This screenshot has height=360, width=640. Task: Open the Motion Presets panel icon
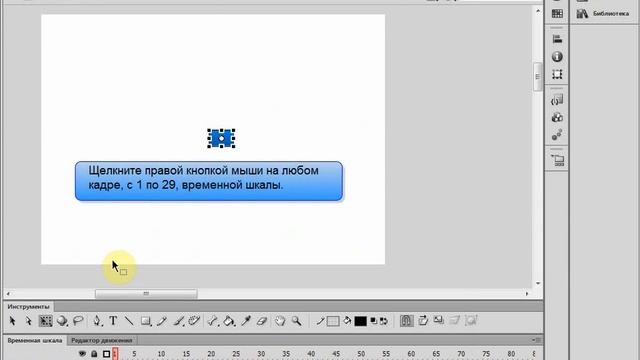click(557, 135)
